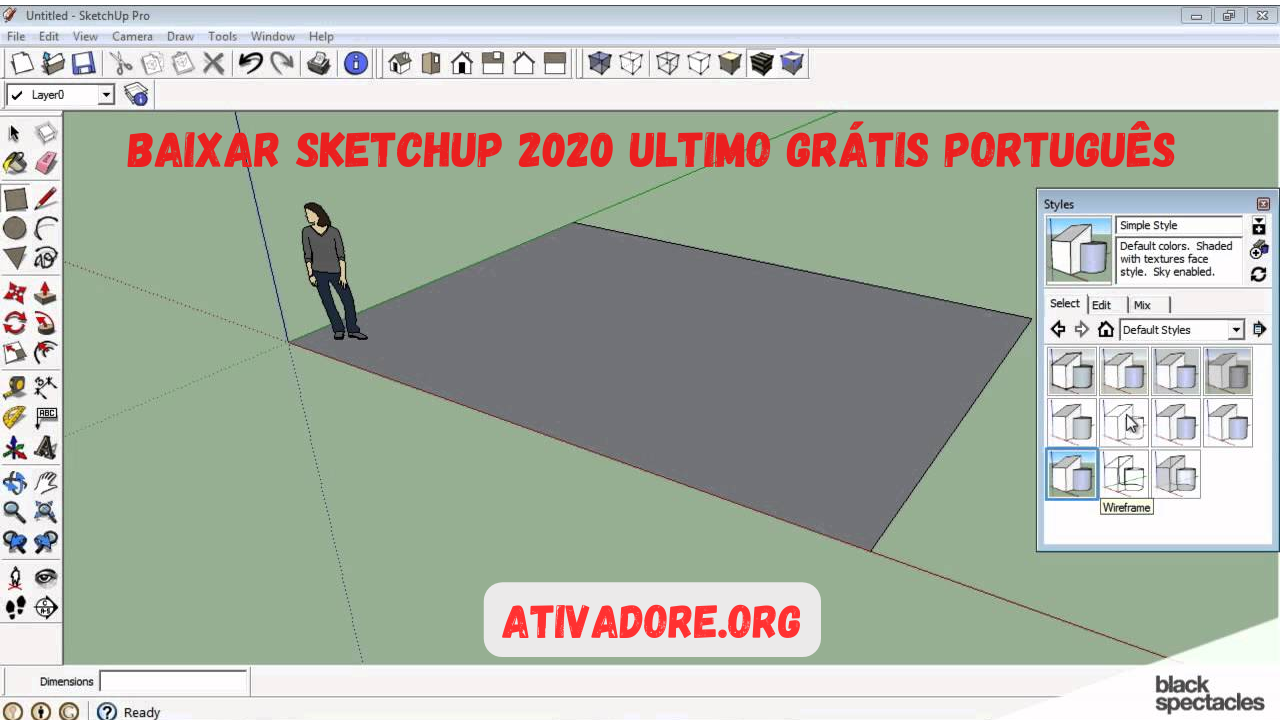Switch to Wireframe face style button

point(667,64)
